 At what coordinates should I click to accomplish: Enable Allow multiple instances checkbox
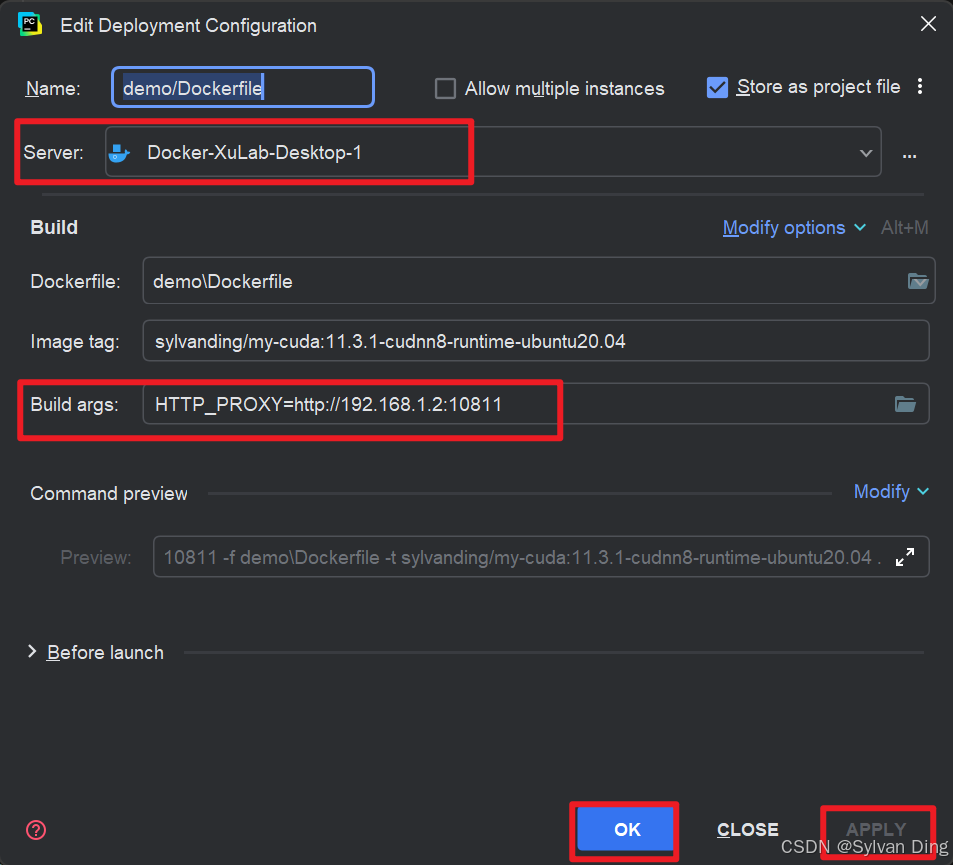445,89
